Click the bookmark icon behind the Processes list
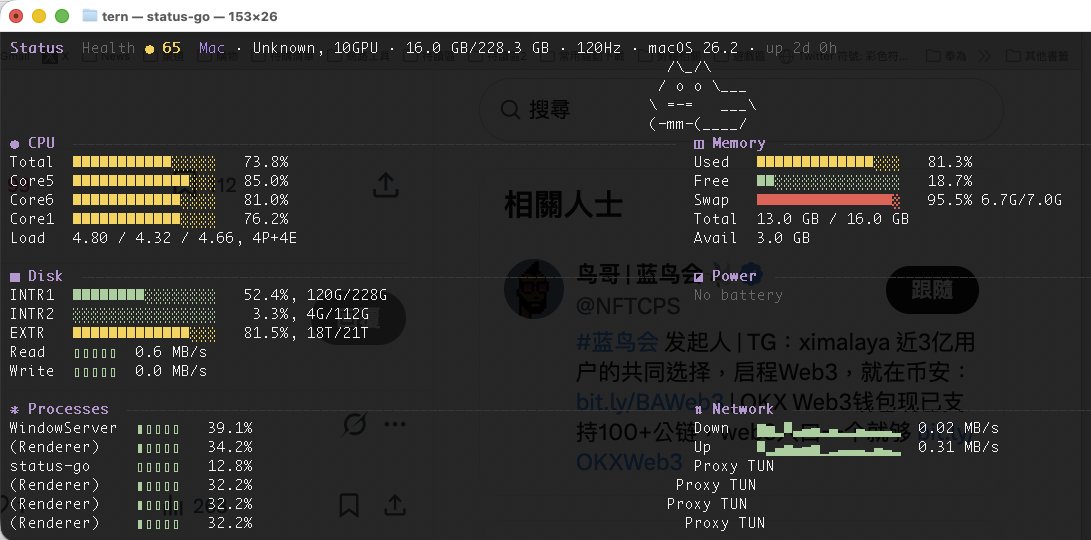Viewport: 1091px width, 540px height. tap(349, 505)
